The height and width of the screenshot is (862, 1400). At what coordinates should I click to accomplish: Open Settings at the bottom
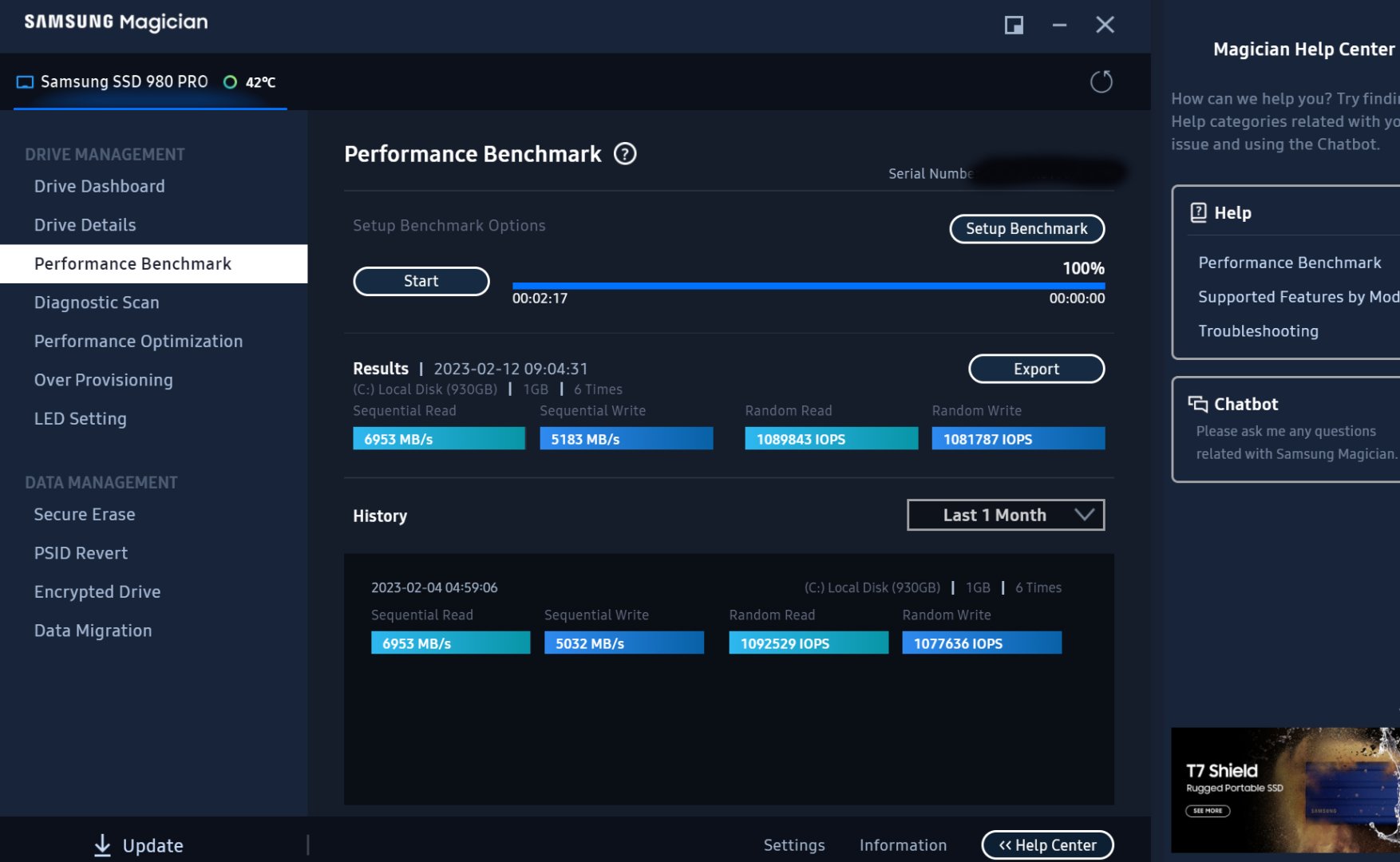[x=794, y=845]
